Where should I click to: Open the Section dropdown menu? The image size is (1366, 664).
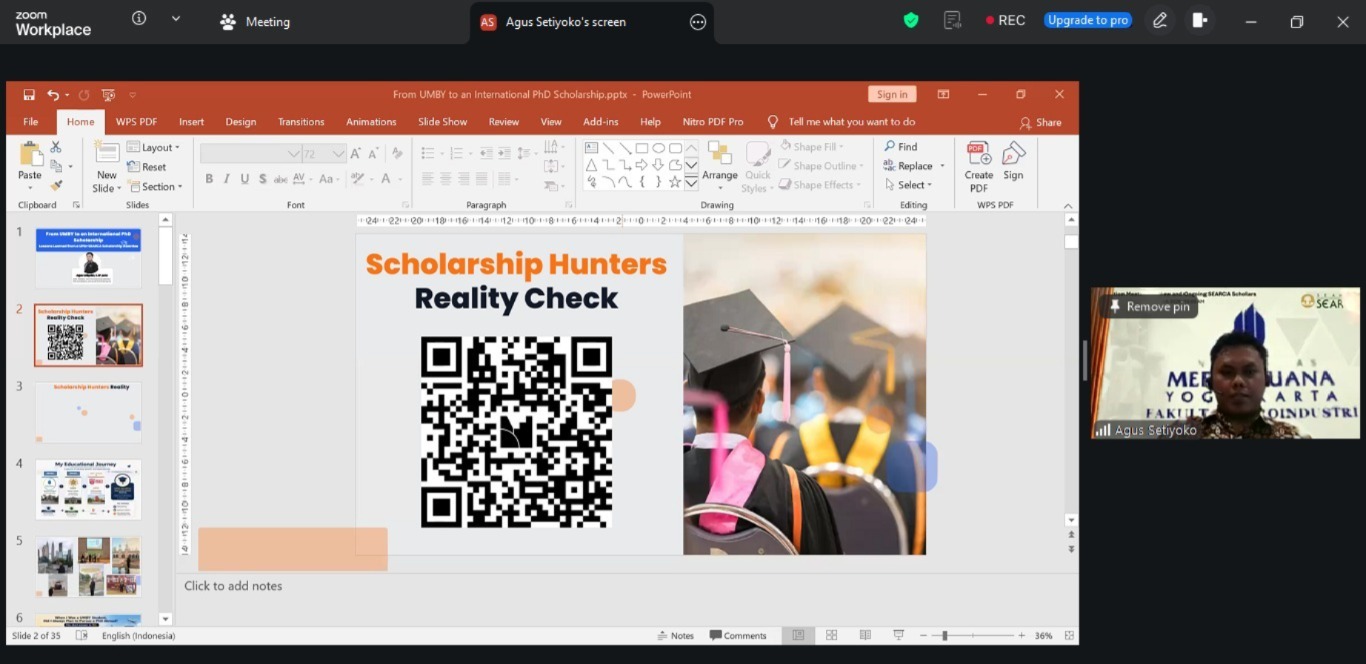[155, 186]
